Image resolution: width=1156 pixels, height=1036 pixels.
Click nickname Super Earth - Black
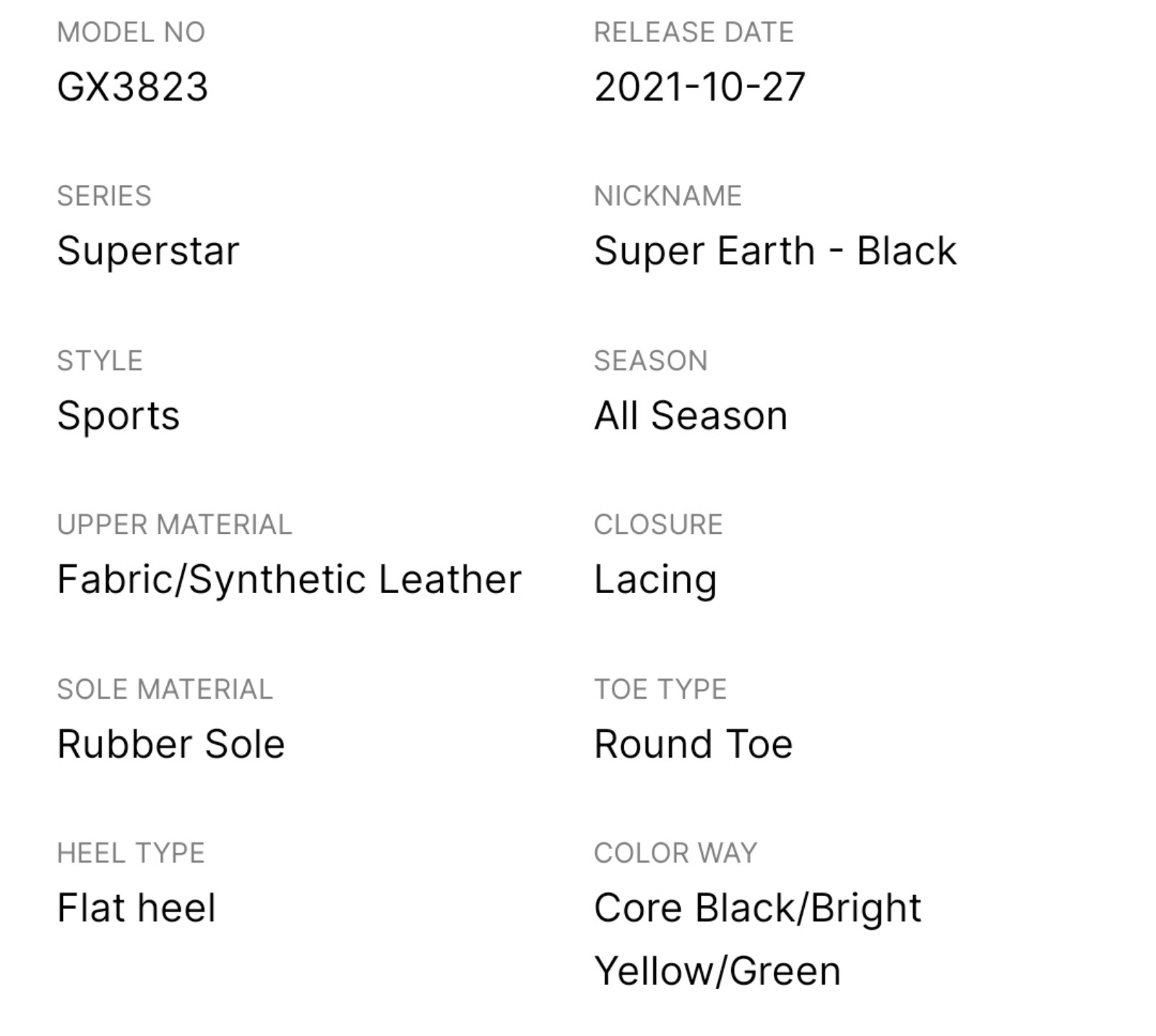click(775, 251)
